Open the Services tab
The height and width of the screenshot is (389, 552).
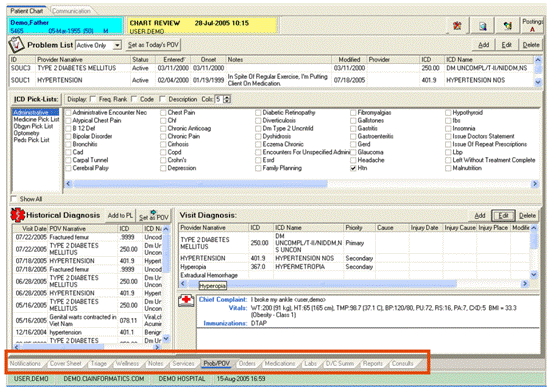click(183, 363)
